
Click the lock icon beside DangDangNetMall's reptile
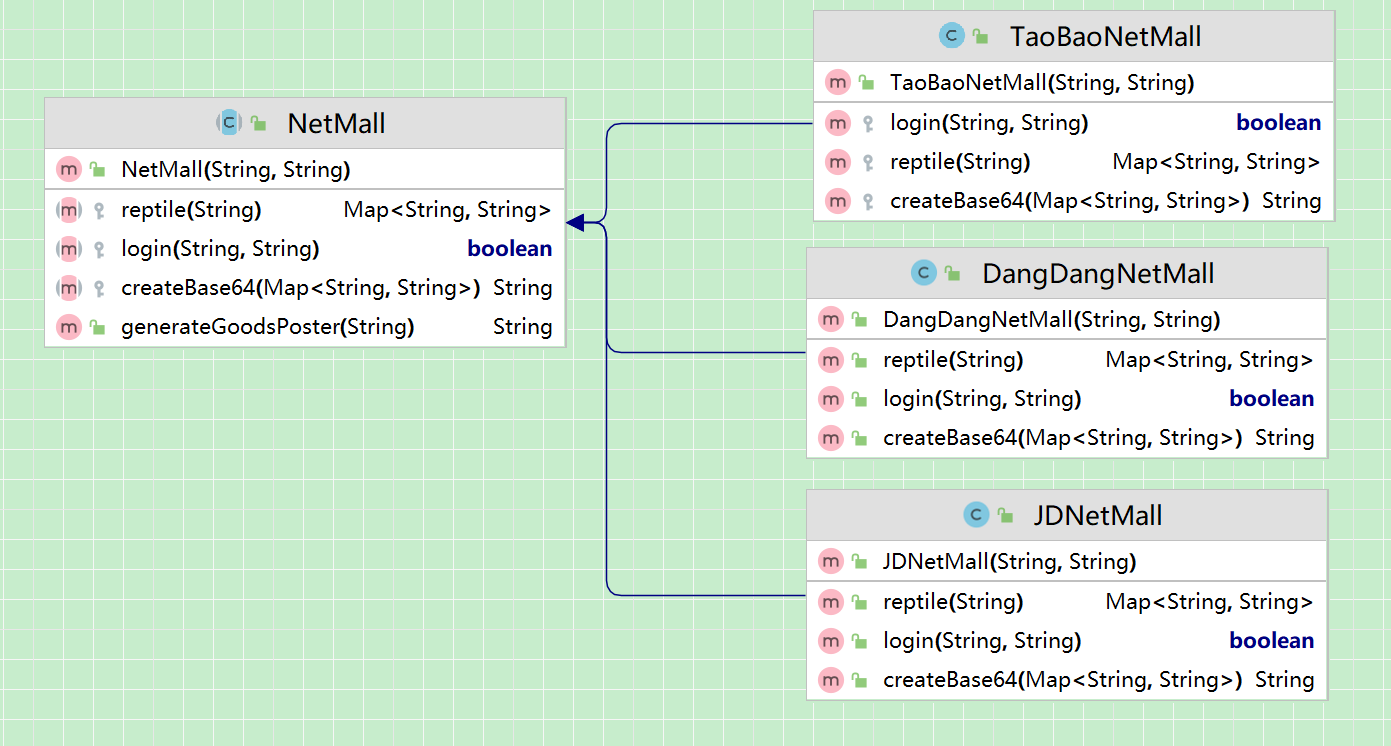pos(860,360)
